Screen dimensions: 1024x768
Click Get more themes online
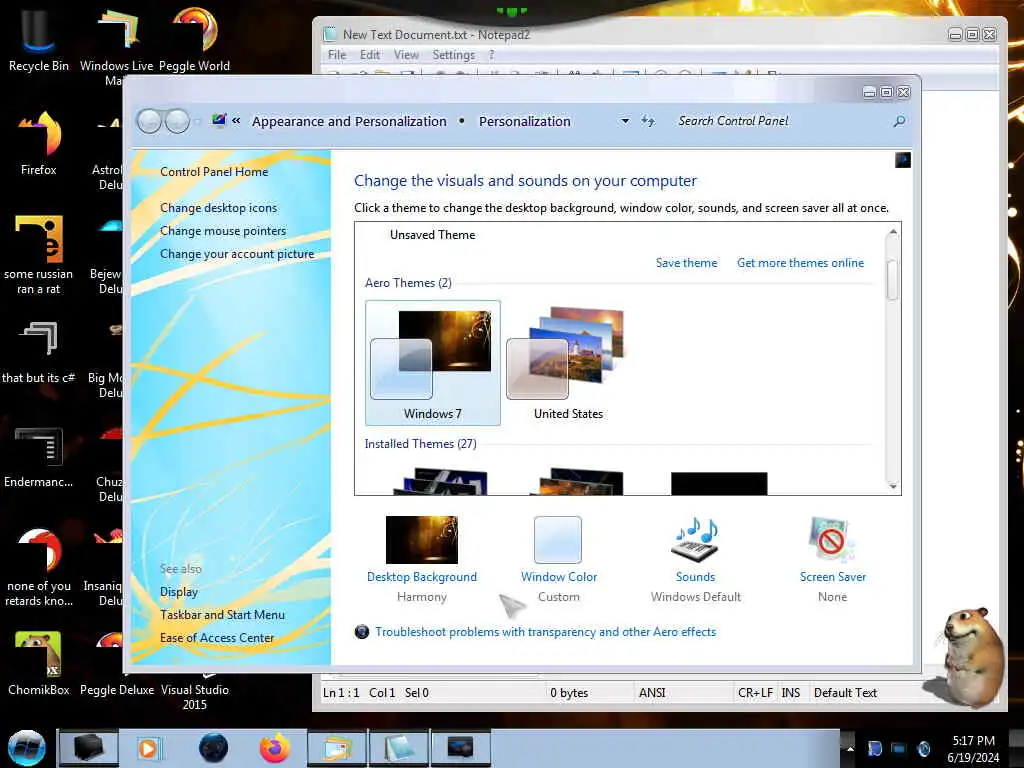coord(800,263)
